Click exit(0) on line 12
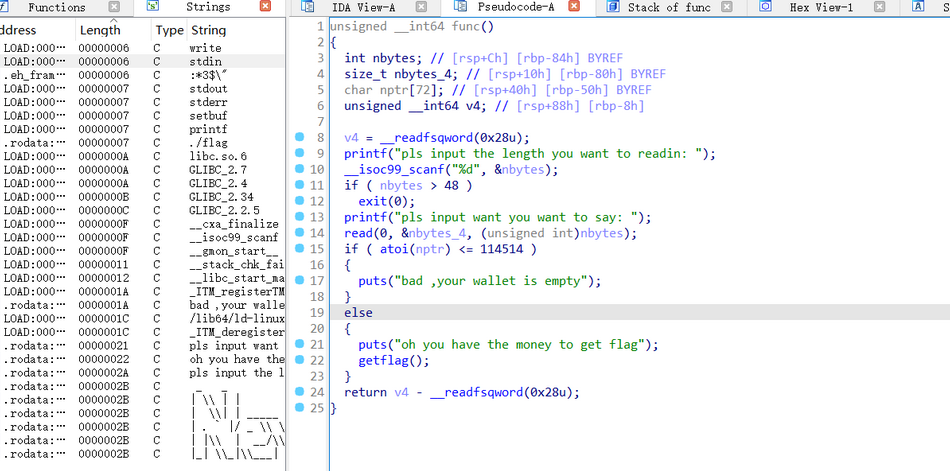The image size is (950, 471). 387,201
